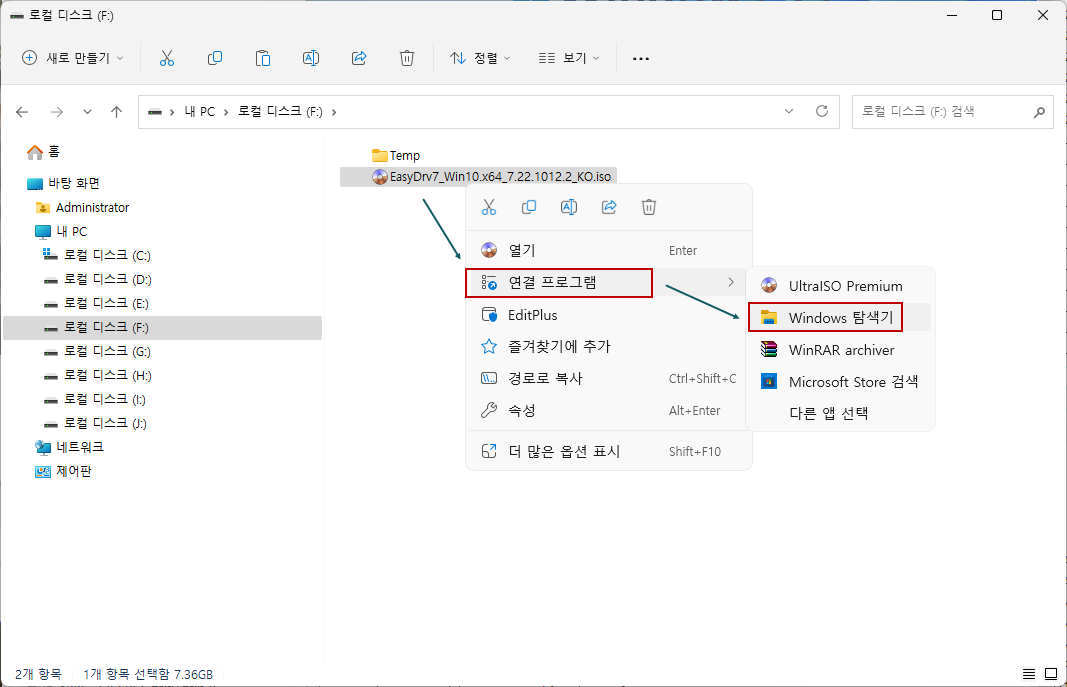Click the 로컬 디스크 (F:) search field
The image size is (1067, 687).
(x=953, y=112)
